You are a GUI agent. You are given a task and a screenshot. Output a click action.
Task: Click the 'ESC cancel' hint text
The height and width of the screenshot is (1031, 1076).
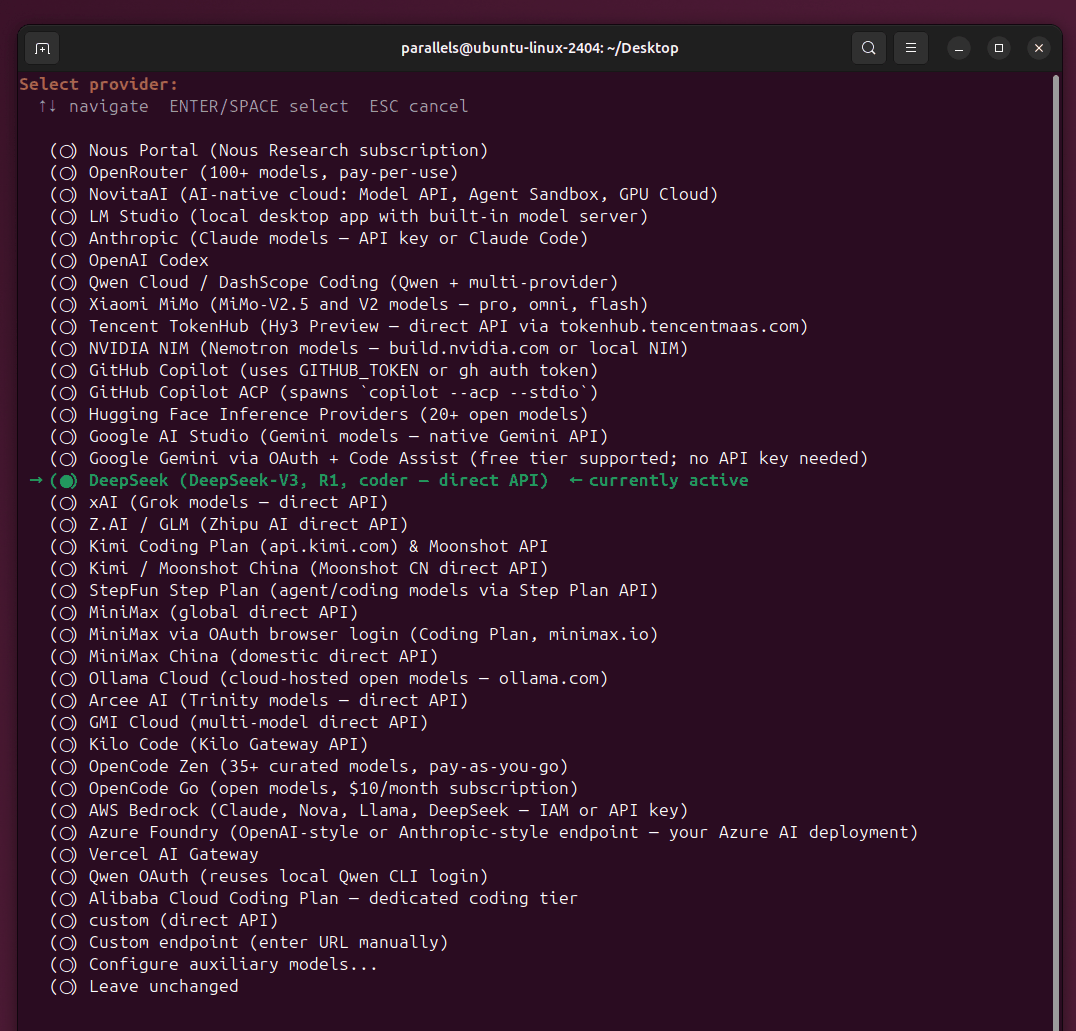[x=419, y=106]
